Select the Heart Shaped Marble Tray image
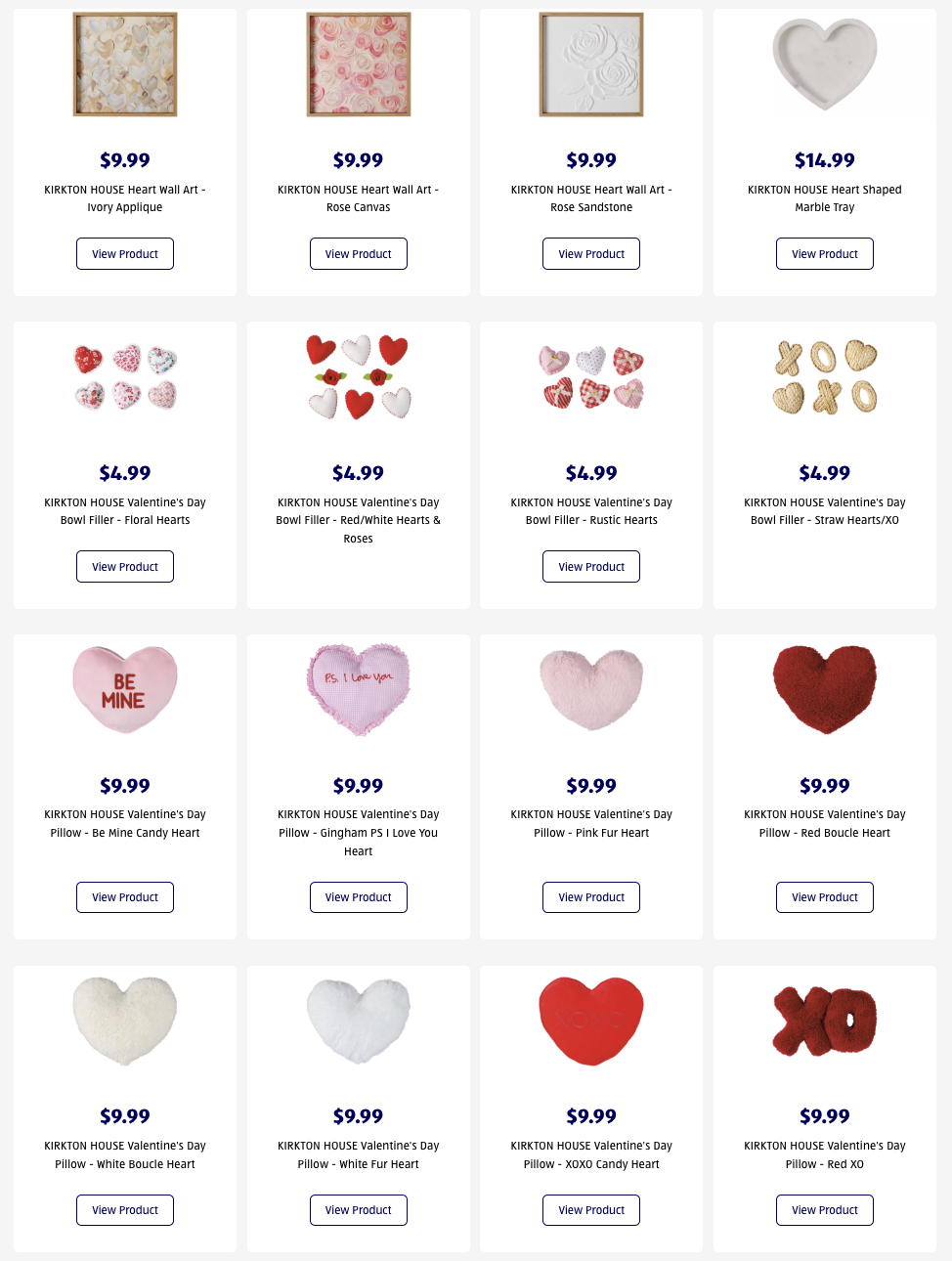952x1261 pixels. tap(825, 63)
